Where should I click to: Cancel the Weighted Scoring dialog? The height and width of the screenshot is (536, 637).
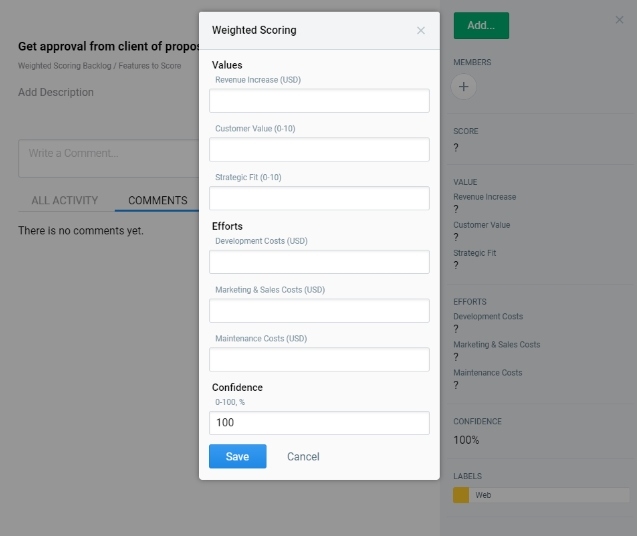[x=303, y=457]
